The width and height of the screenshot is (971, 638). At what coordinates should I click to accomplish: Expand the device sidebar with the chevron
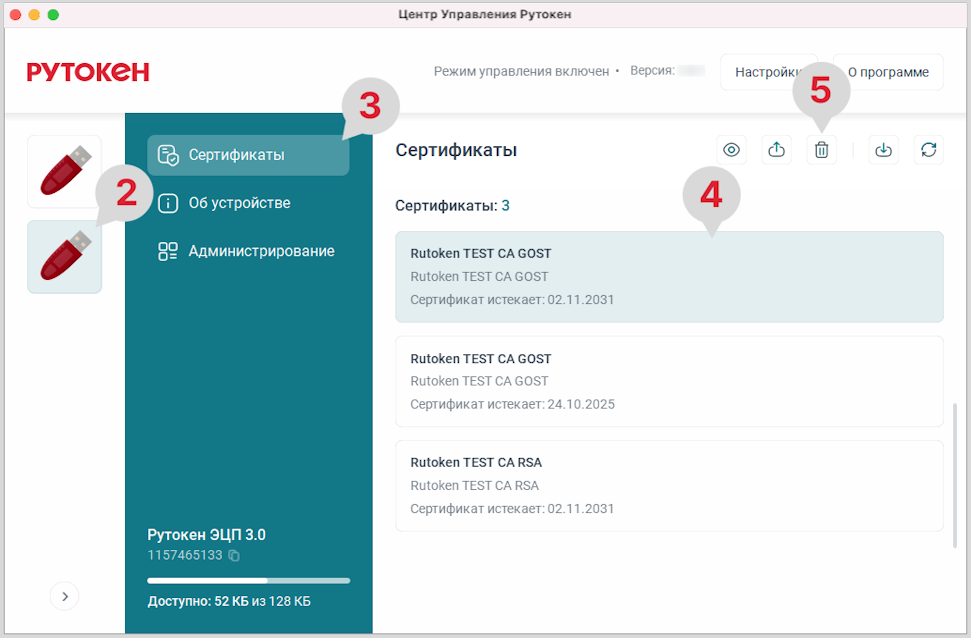pos(65,596)
